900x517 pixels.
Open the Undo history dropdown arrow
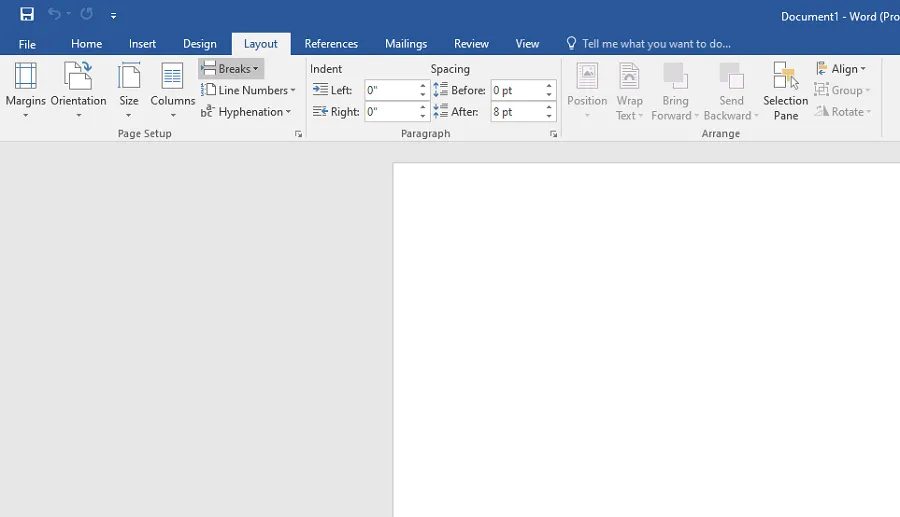(x=68, y=14)
